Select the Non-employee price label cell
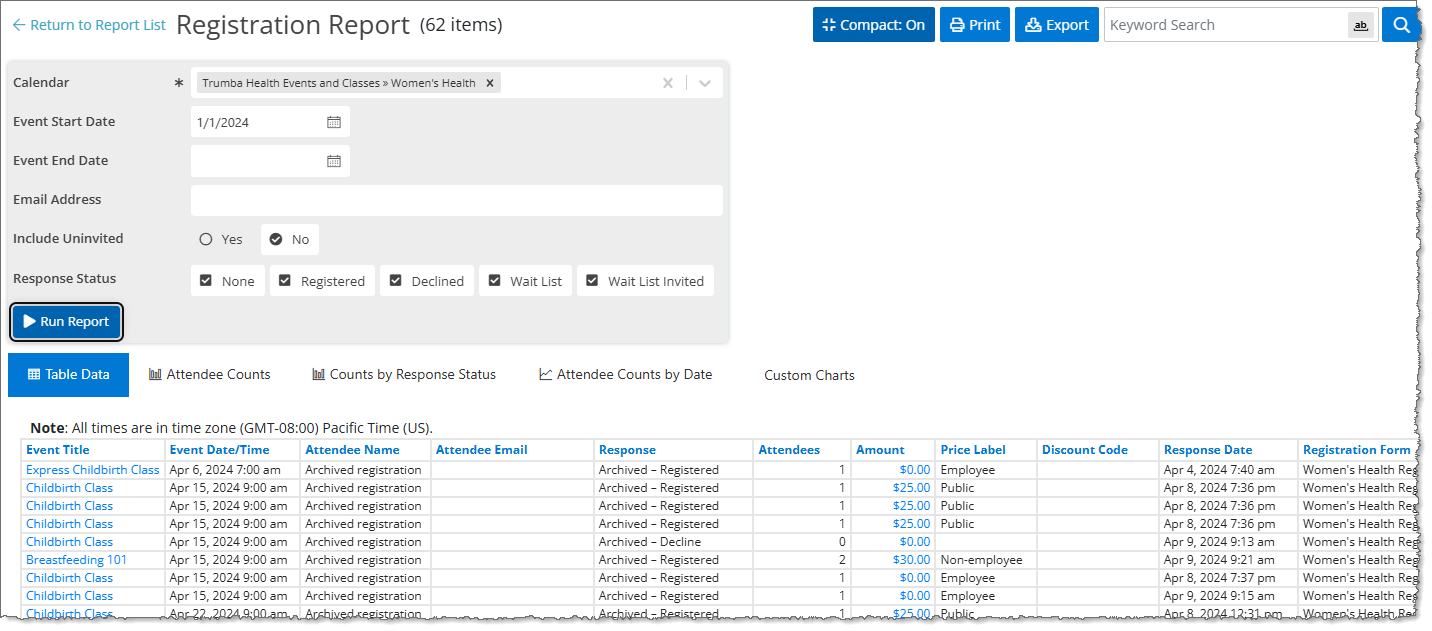The image size is (1432, 631). (x=985, y=560)
